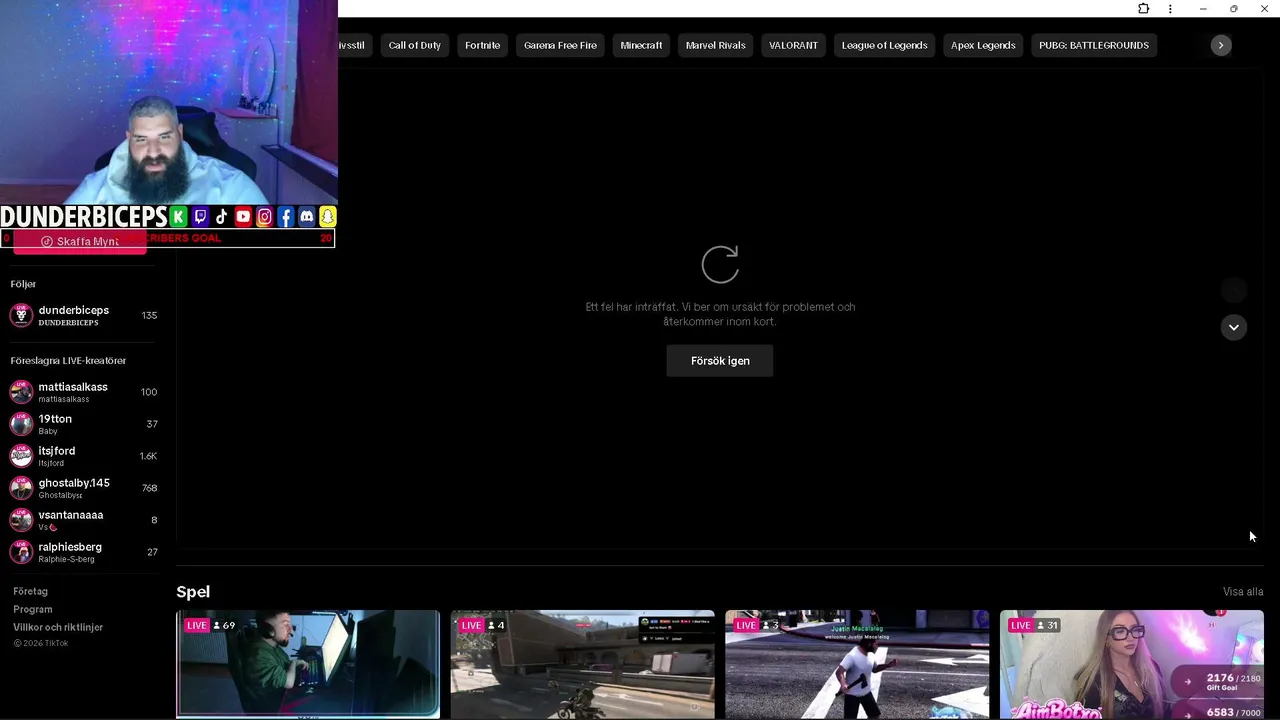Click the Facebook icon in the stream overlay
Image resolution: width=1280 pixels, height=720 pixels.
point(285,217)
